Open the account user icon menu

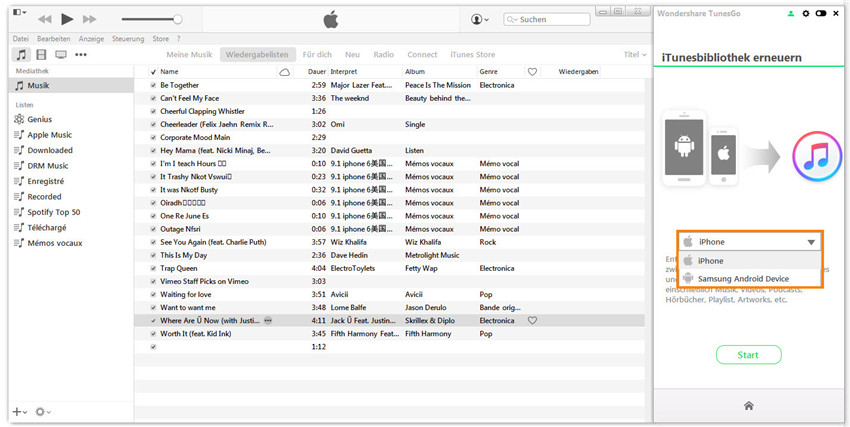[x=480, y=20]
